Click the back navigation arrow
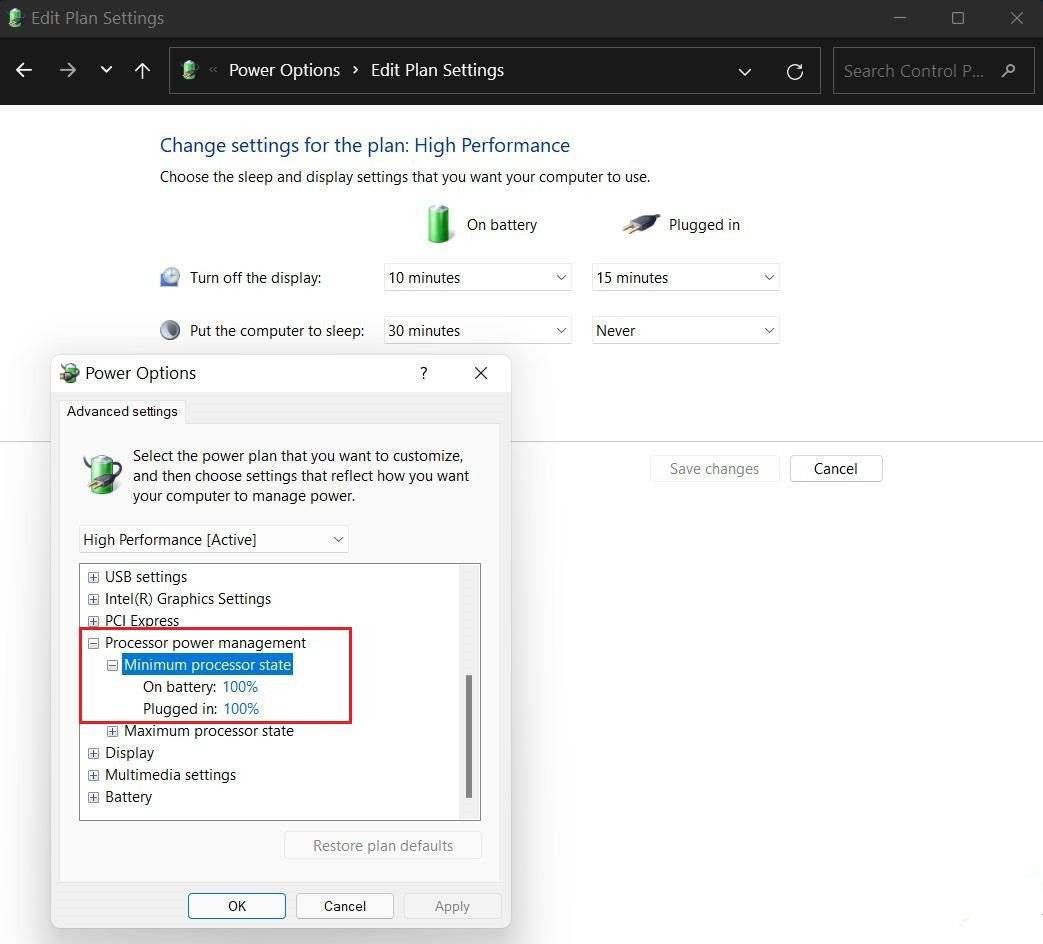The height and width of the screenshot is (944, 1043). [23, 70]
